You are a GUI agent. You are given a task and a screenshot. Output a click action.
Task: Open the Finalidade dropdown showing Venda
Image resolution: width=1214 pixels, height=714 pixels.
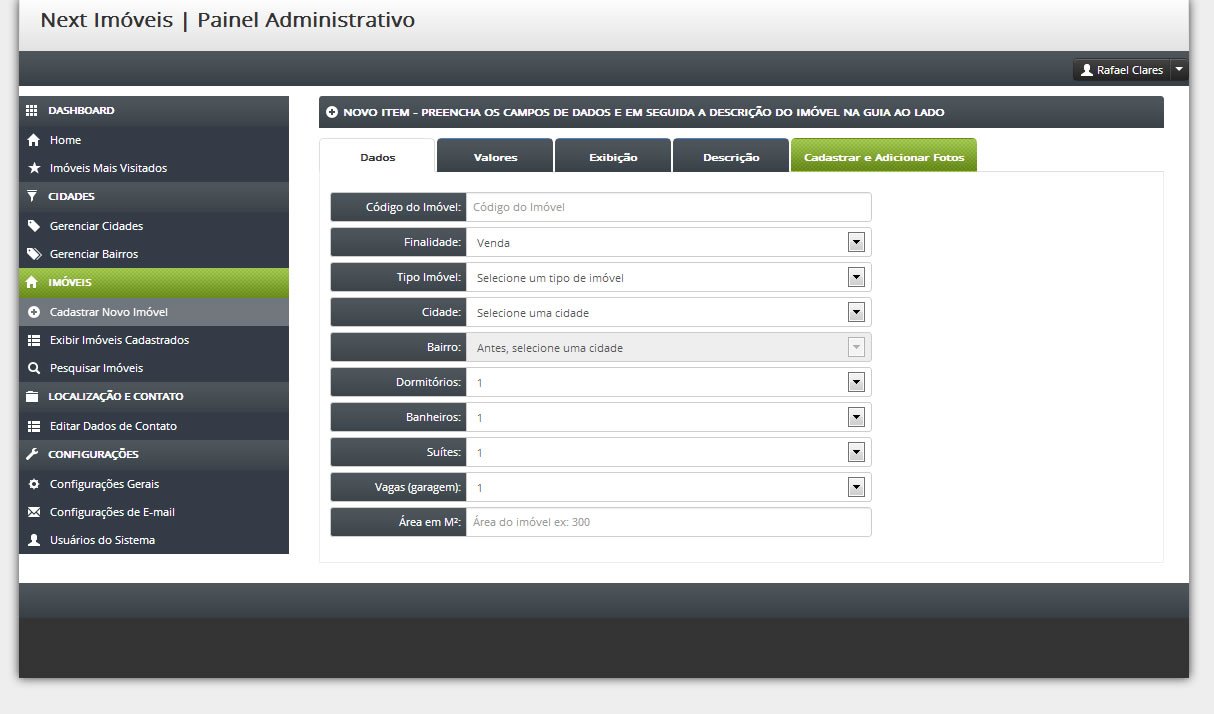coord(668,242)
